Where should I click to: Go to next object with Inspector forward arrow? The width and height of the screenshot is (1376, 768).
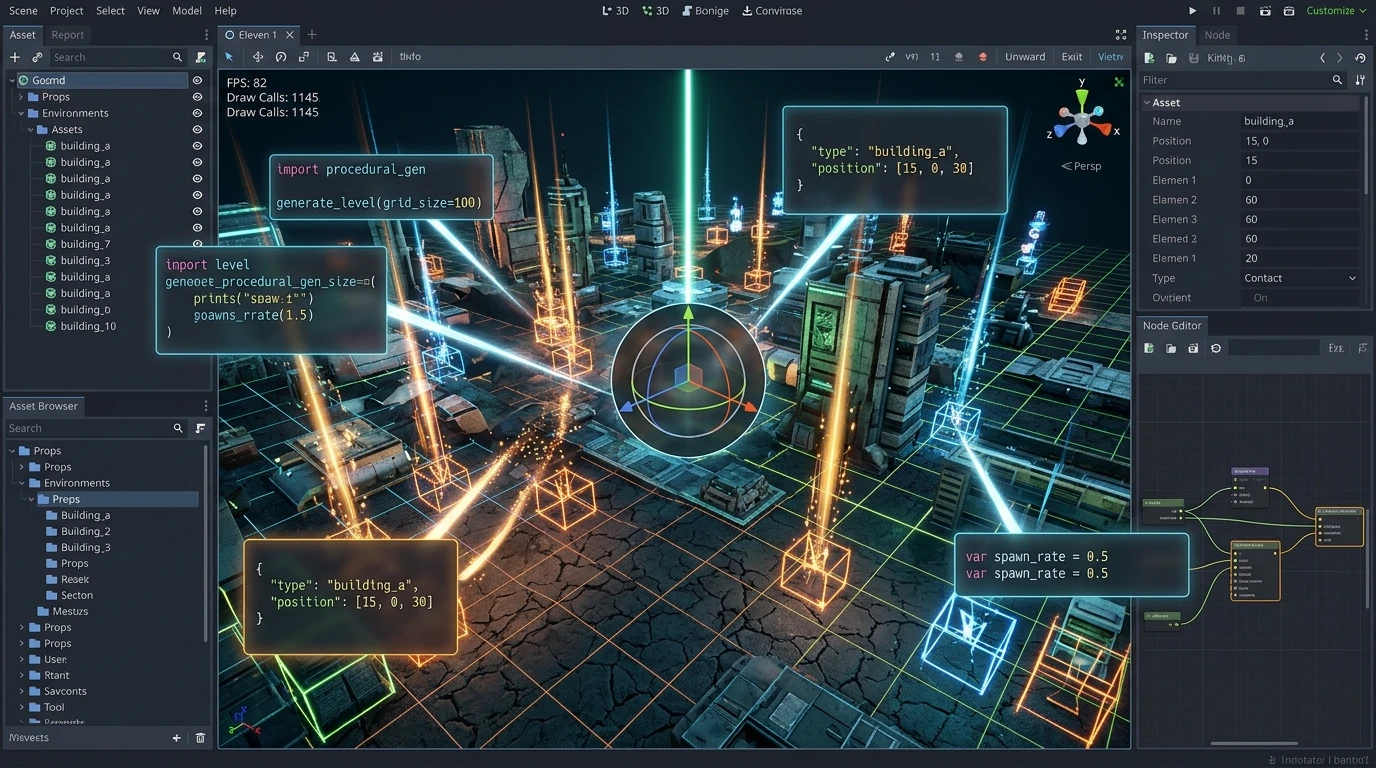click(1340, 58)
